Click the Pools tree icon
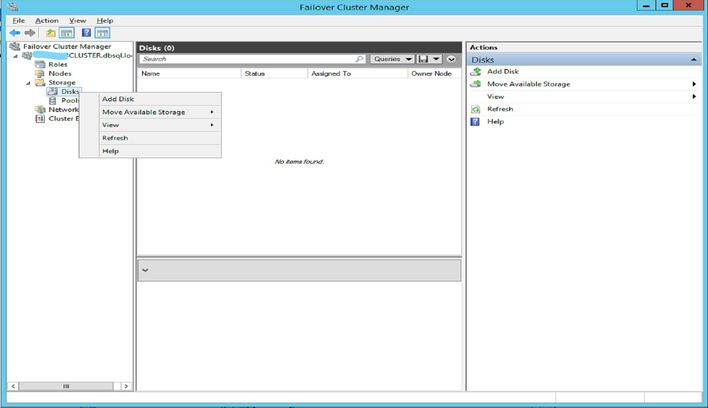The image size is (708, 408). [x=52, y=101]
